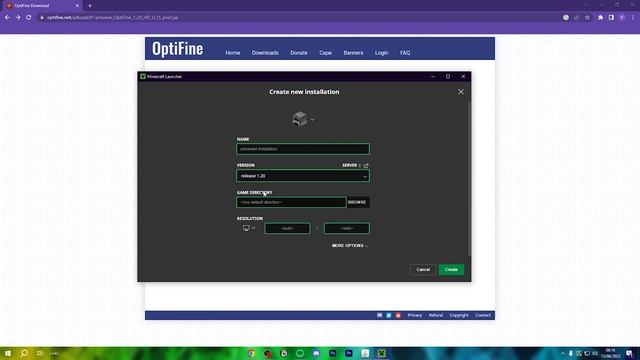
Task: Expand the installation icon chevron dropdown
Action: (313, 120)
